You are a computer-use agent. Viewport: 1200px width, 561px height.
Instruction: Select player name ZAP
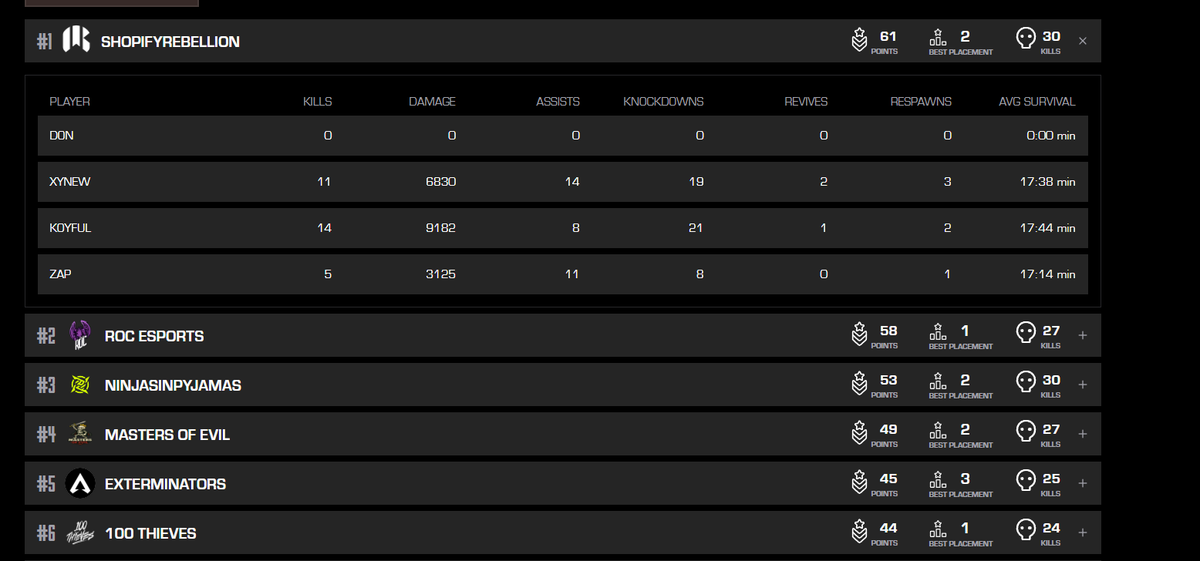(60, 274)
